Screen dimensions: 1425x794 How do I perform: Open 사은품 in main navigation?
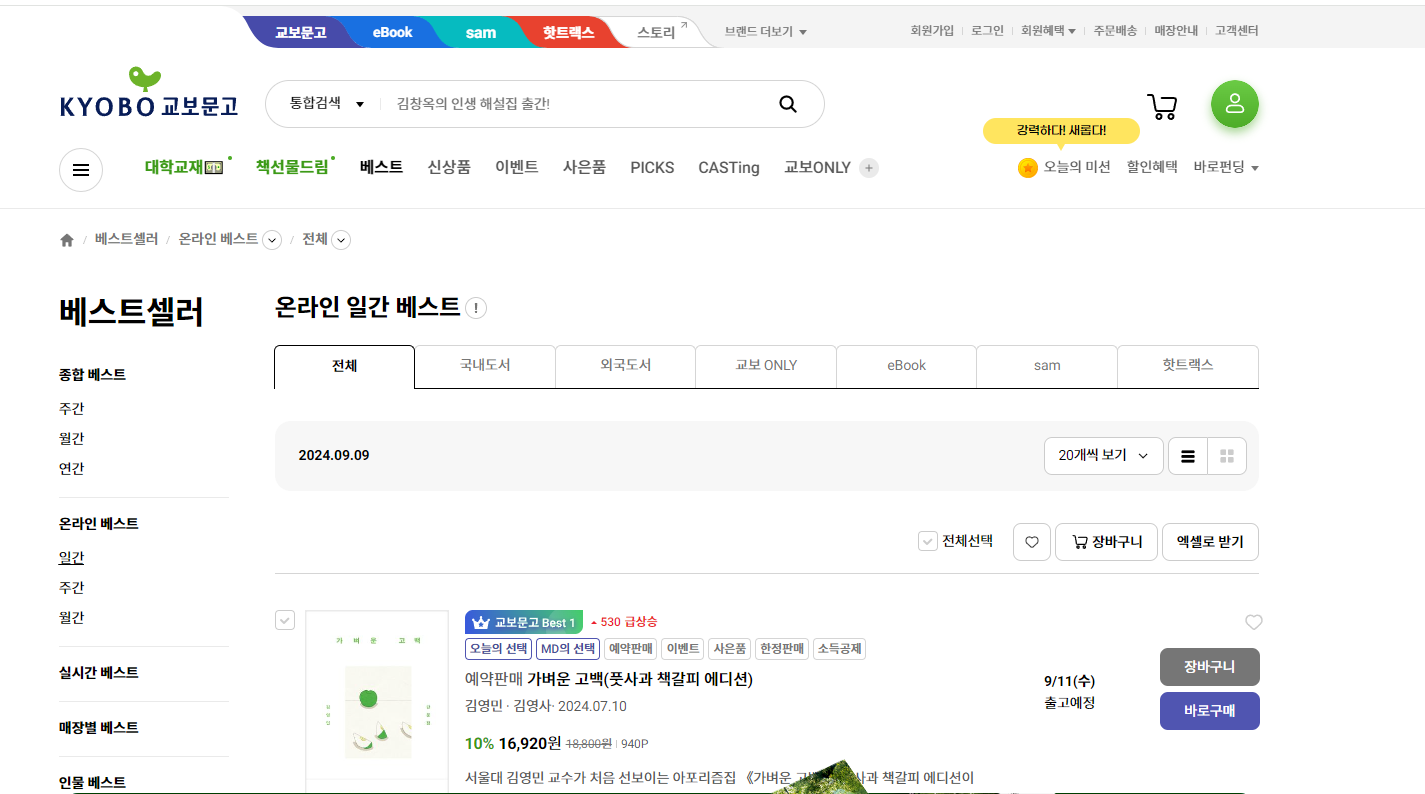584,167
